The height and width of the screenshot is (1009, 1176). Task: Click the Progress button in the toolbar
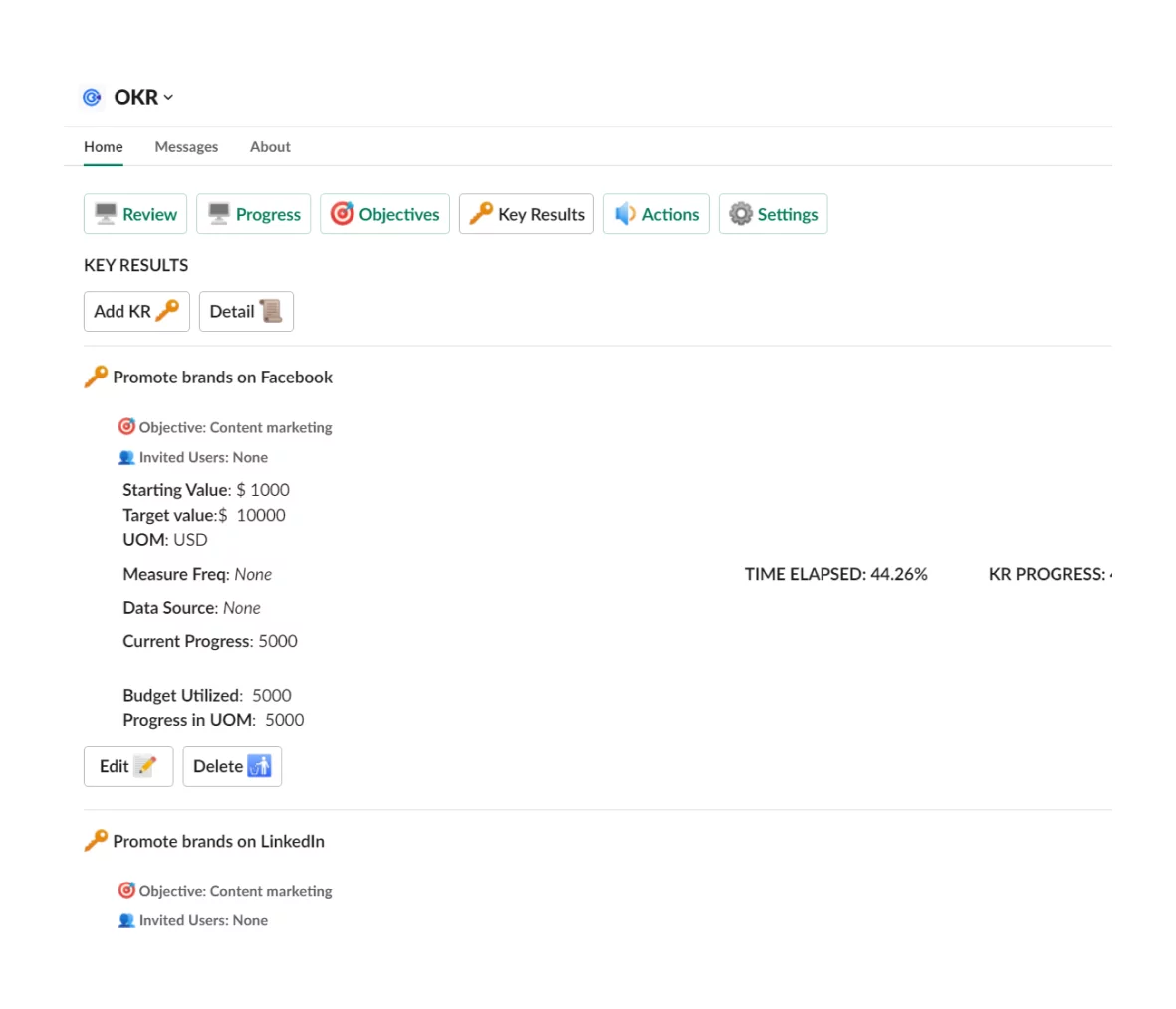coord(253,213)
